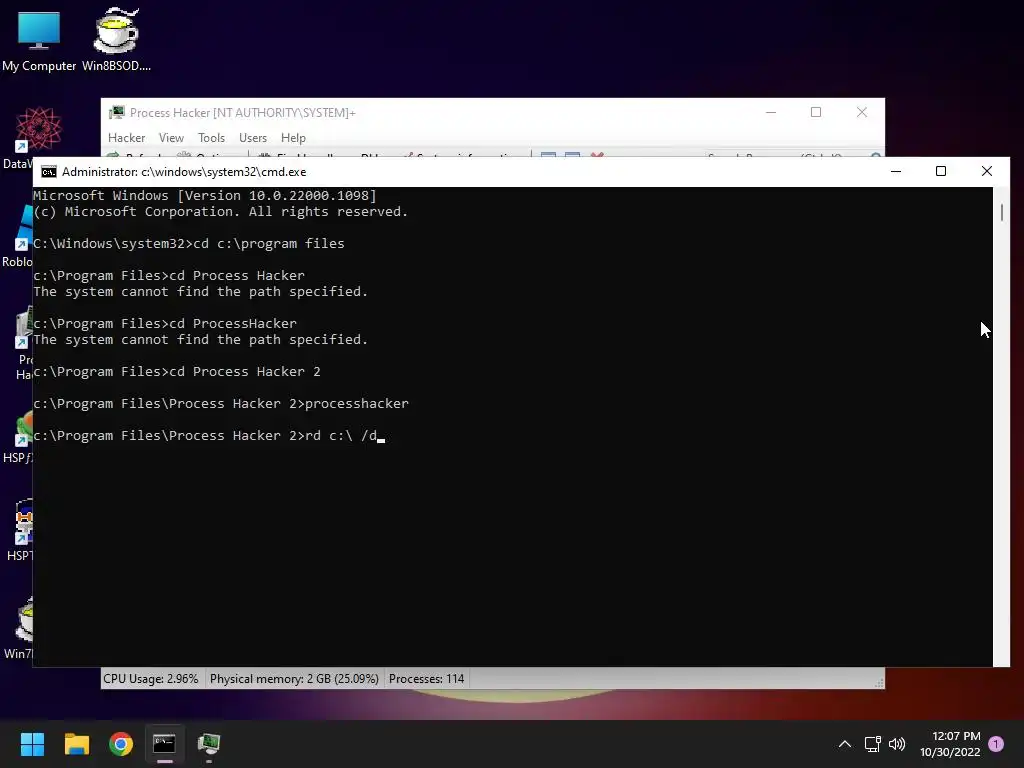The height and width of the screenshot is (768, 1024).
Task: Open the notification count badge
Action: point(996,744)
